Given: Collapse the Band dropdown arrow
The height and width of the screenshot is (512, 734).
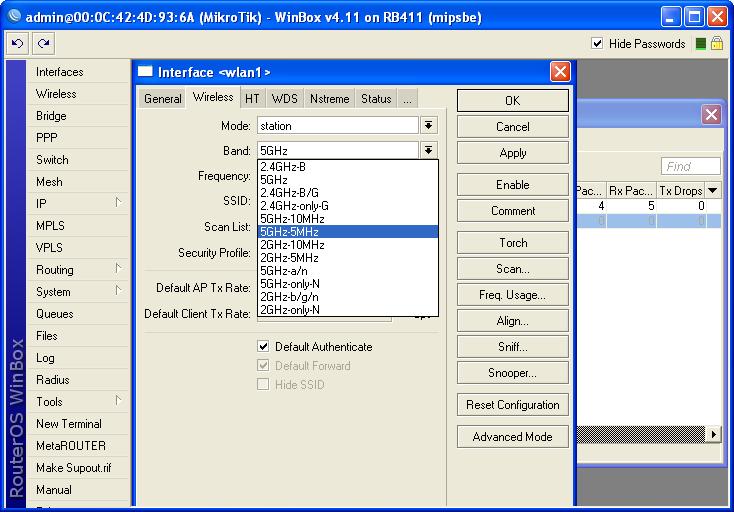Looking at the screenshot, I should [428, 150].
